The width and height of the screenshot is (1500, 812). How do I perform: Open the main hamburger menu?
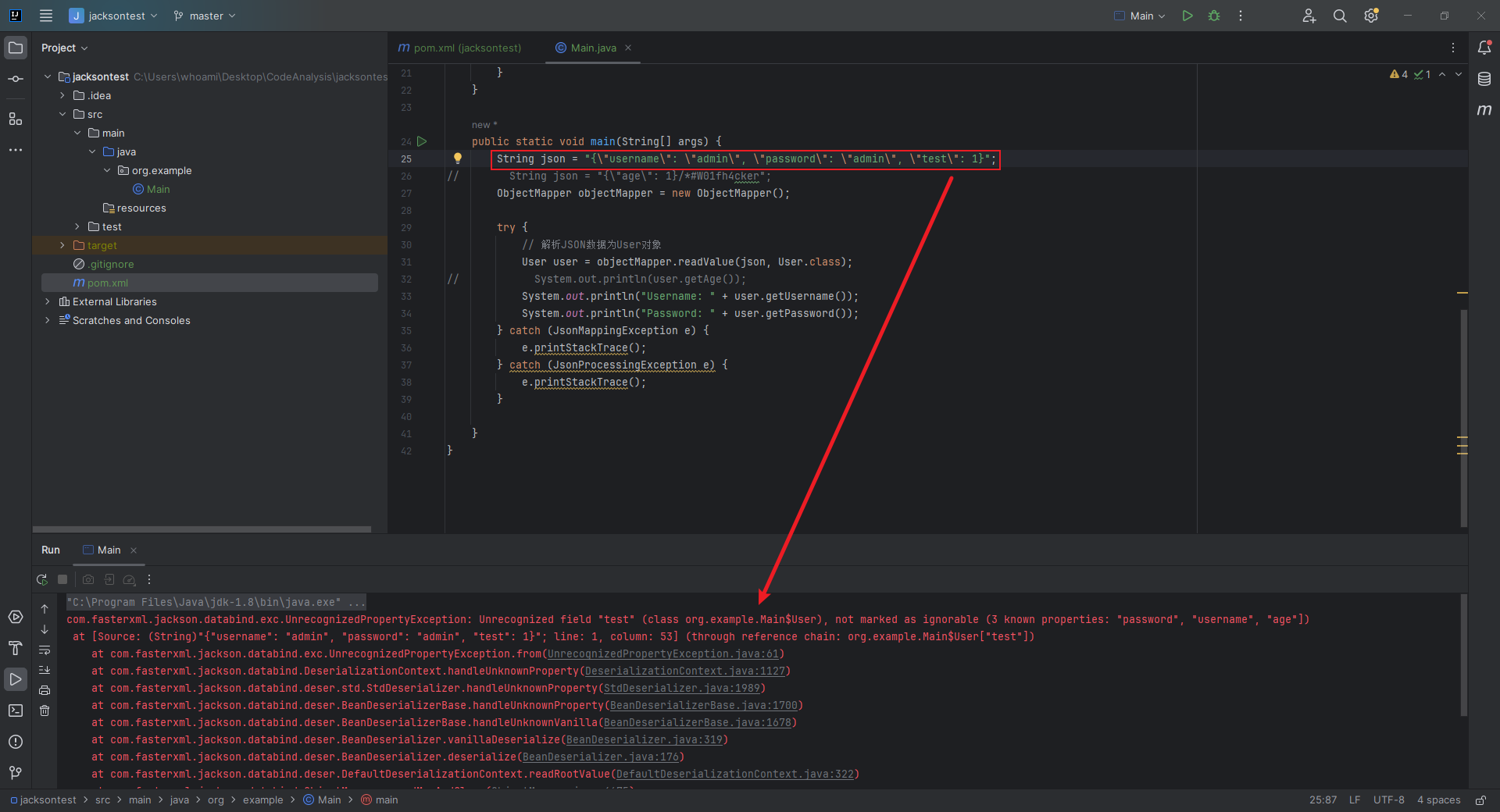[x=46, y=16]
